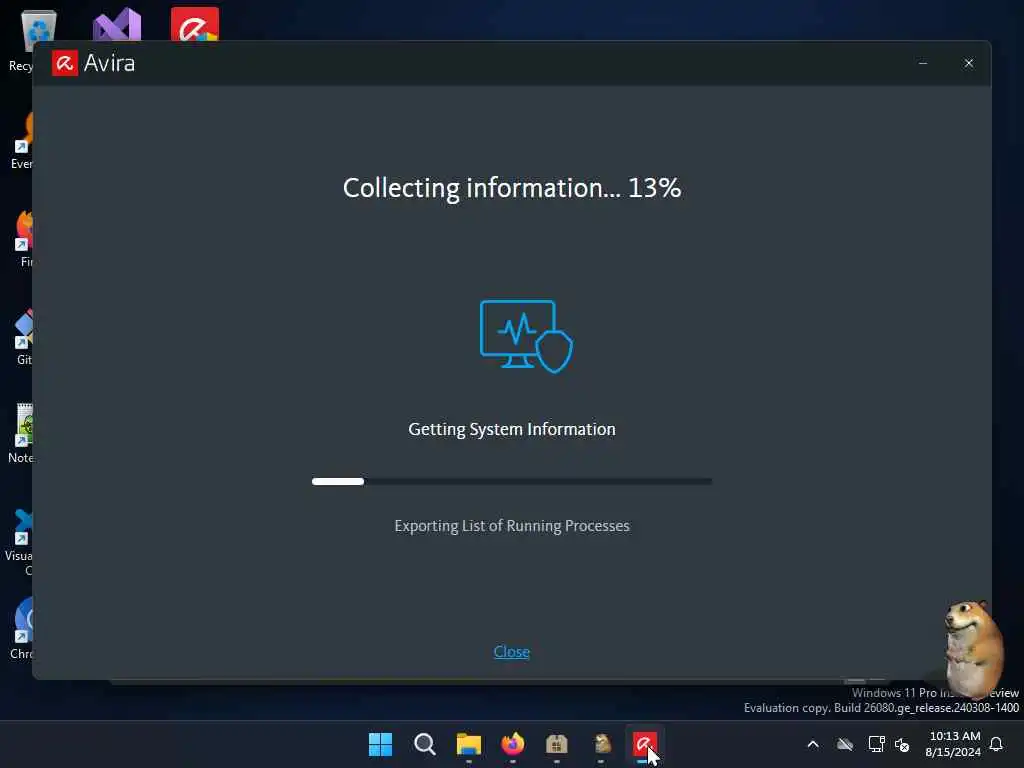Select the Visual Studio desktop icon
This screenshot has width=1024, height=768.
pyautogui.click(x=117, y=24)
